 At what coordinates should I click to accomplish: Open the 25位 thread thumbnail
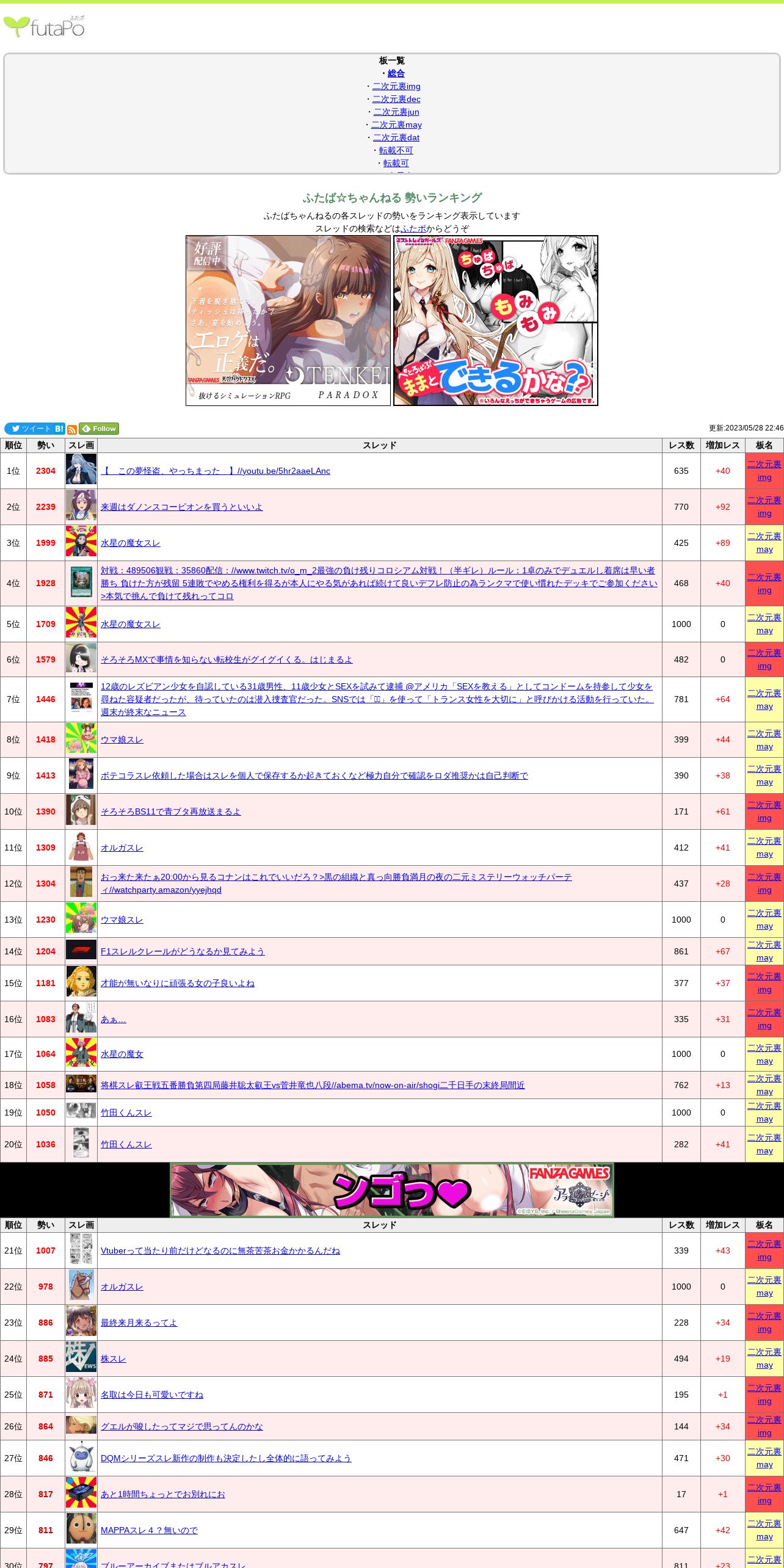(x=81, y=1393)
